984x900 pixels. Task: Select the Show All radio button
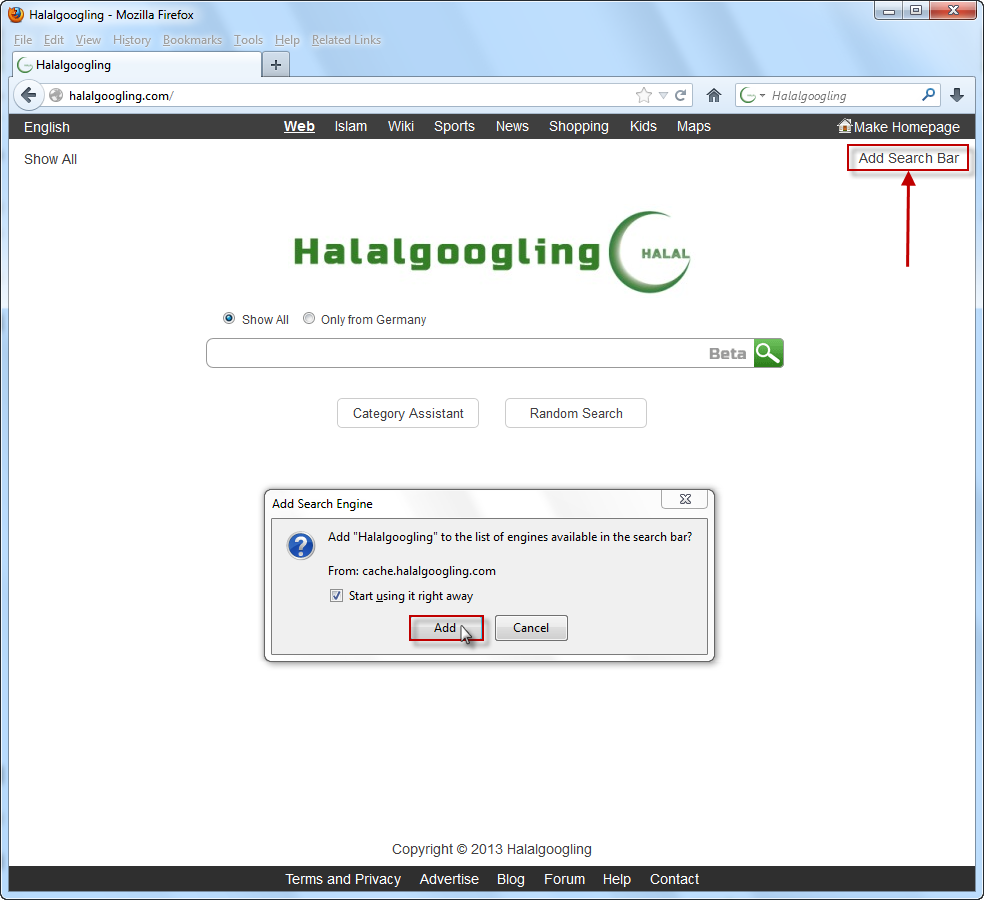[229, 318]
